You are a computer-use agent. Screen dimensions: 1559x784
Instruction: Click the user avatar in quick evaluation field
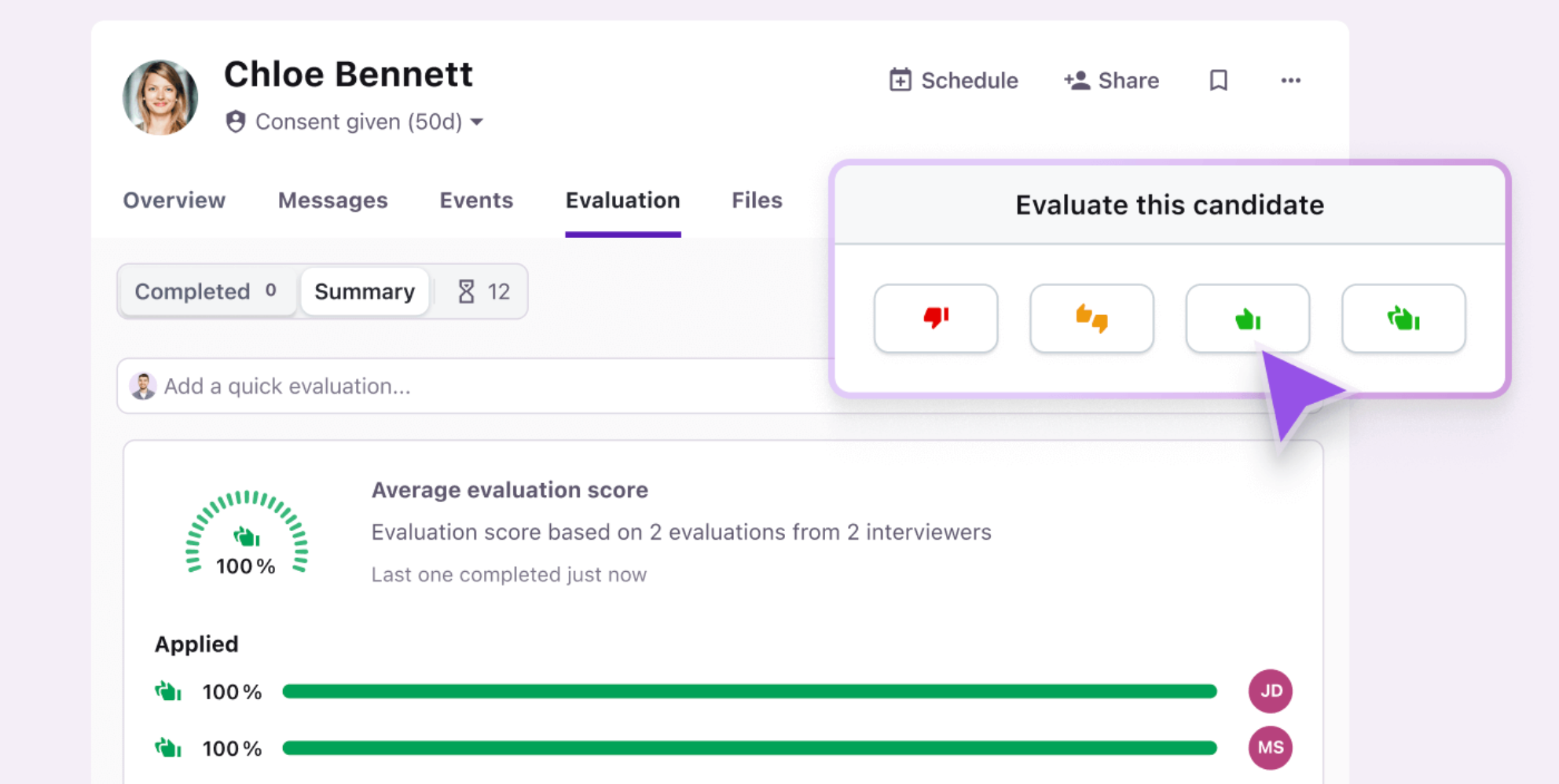142,386
